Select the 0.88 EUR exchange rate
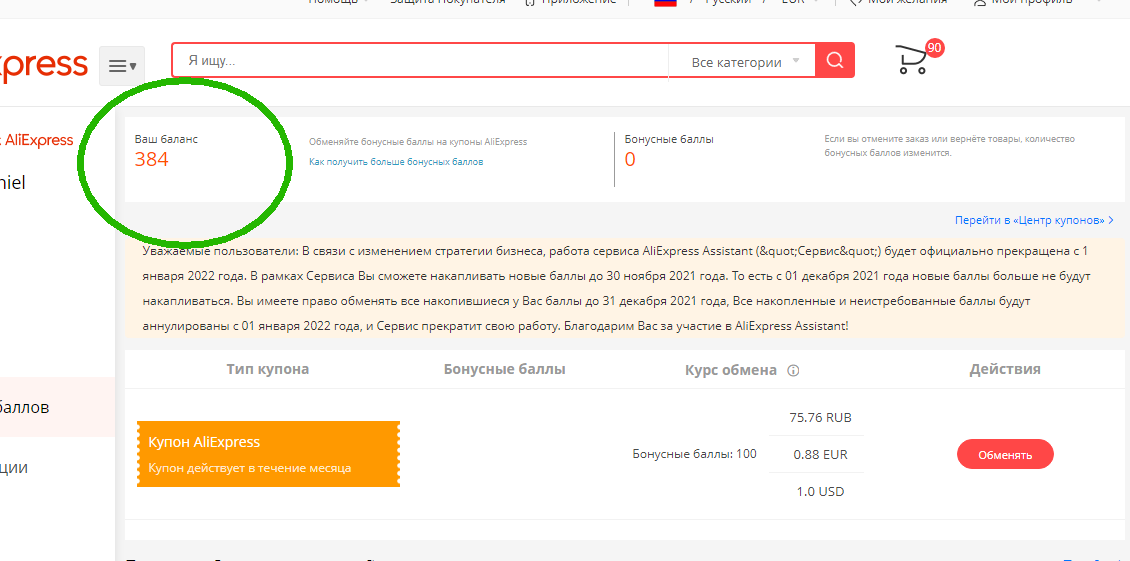 pos(820,455)
